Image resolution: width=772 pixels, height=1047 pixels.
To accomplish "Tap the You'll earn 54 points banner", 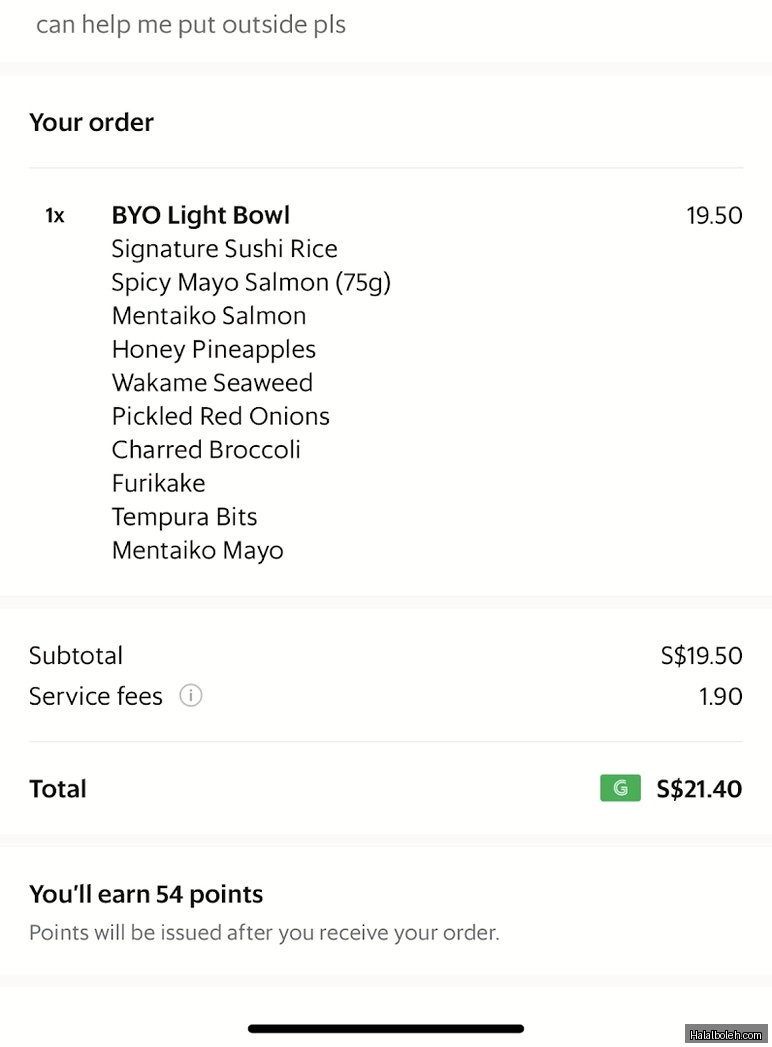I will (146, 894).
